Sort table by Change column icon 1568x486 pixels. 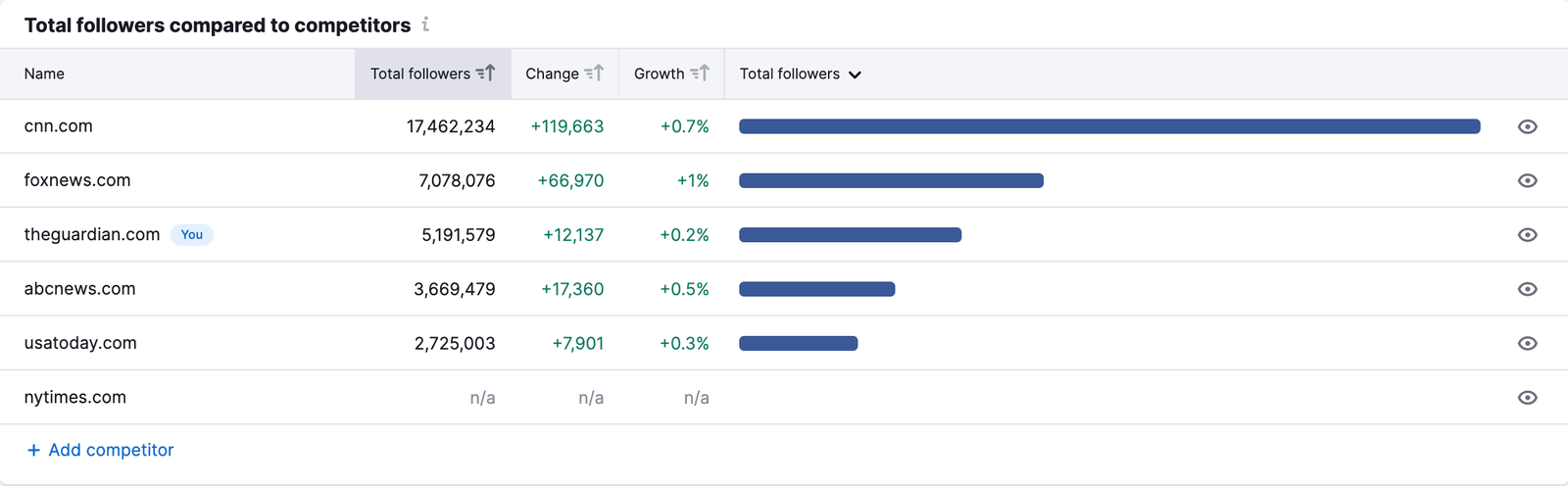[594, 73]
